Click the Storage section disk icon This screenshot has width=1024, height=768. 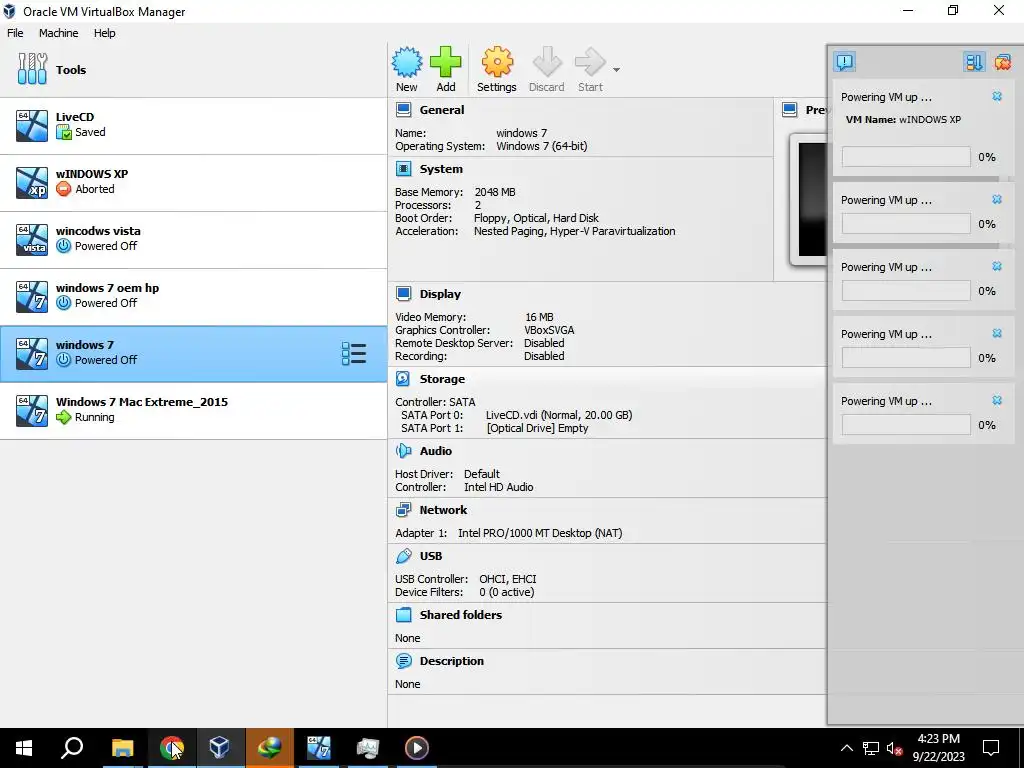click(404, 379)
